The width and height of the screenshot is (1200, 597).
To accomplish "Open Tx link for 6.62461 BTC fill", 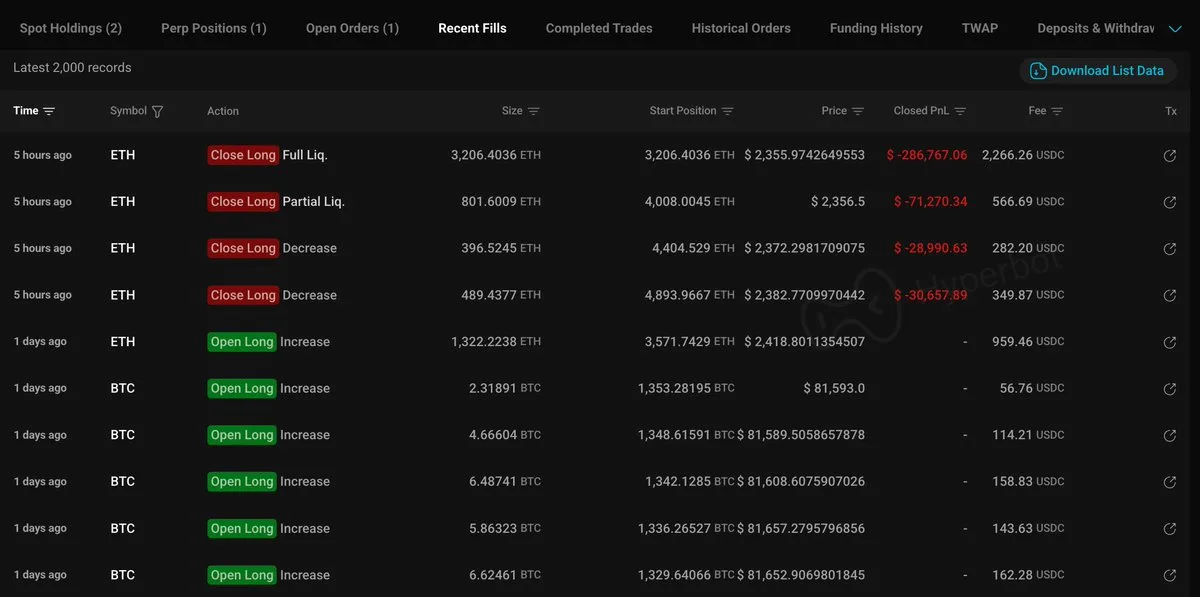I will pyautogui.click(x=1170, y=575).
